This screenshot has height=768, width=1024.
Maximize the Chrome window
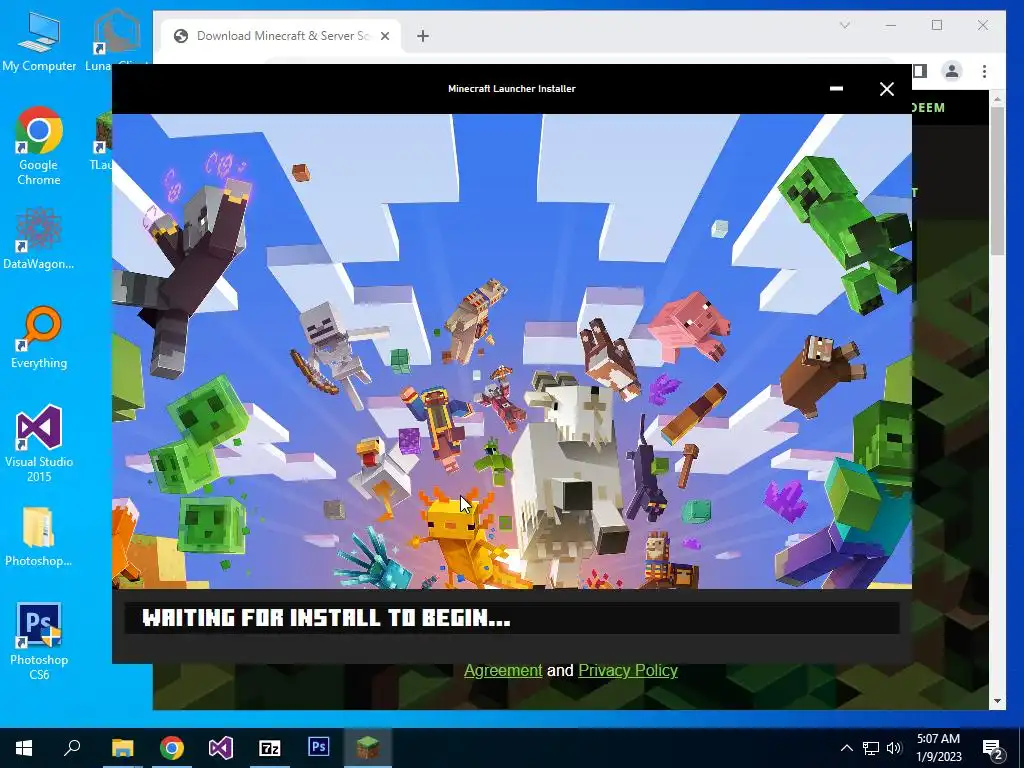[936, 25]
